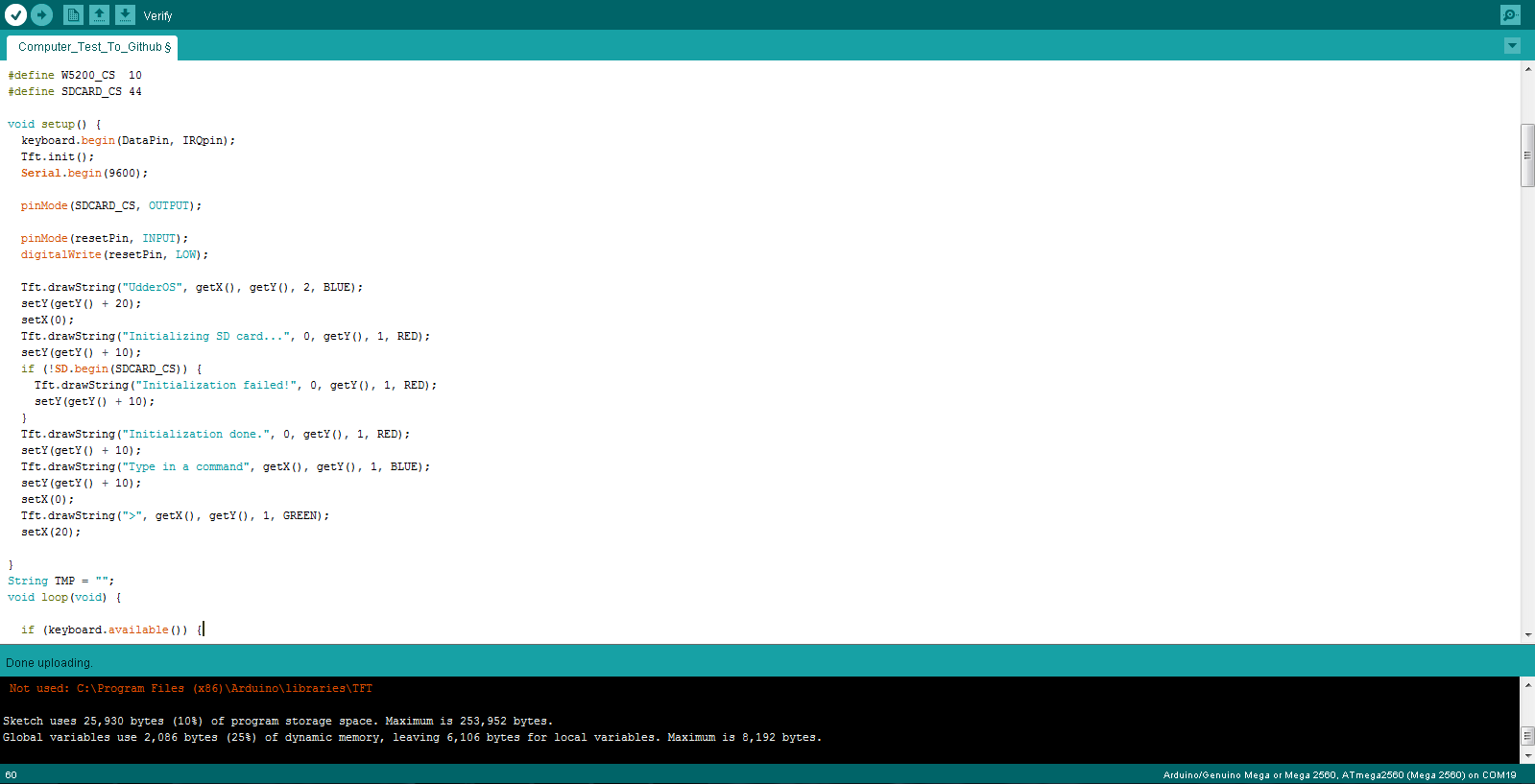This screenshot has width=1535, height=784.
Task: Click the drawString "UdderOS" line
Action: click(x=192, y=287)
